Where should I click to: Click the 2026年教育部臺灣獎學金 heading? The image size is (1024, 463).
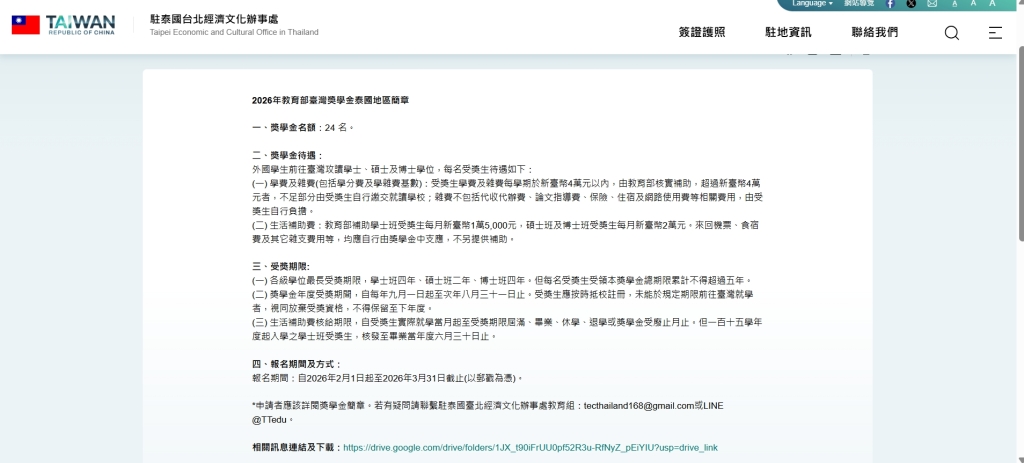click(x=330, y=101)
